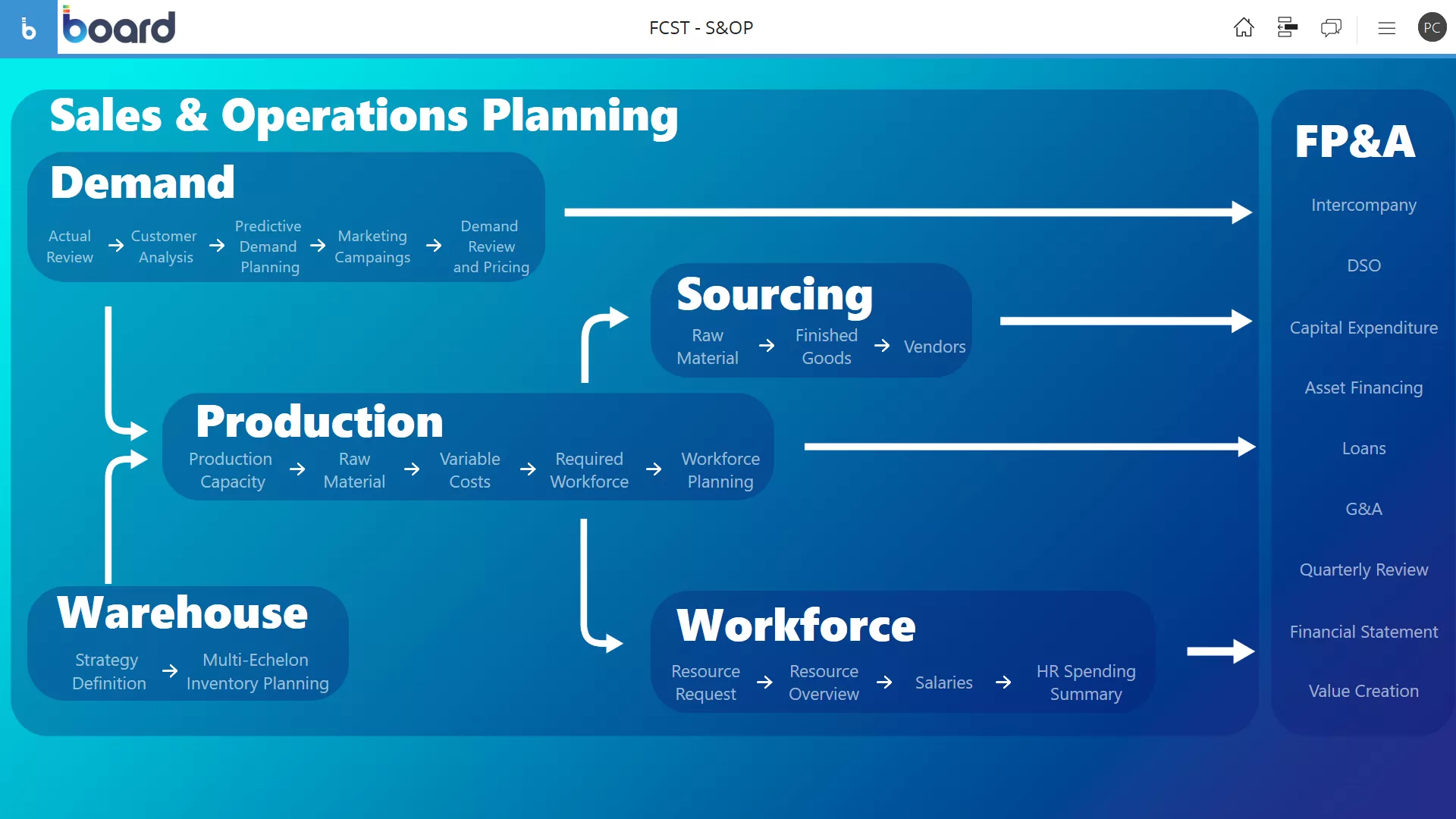
Task: Toggle the DSO section in FP&A
Action: 1363,264
